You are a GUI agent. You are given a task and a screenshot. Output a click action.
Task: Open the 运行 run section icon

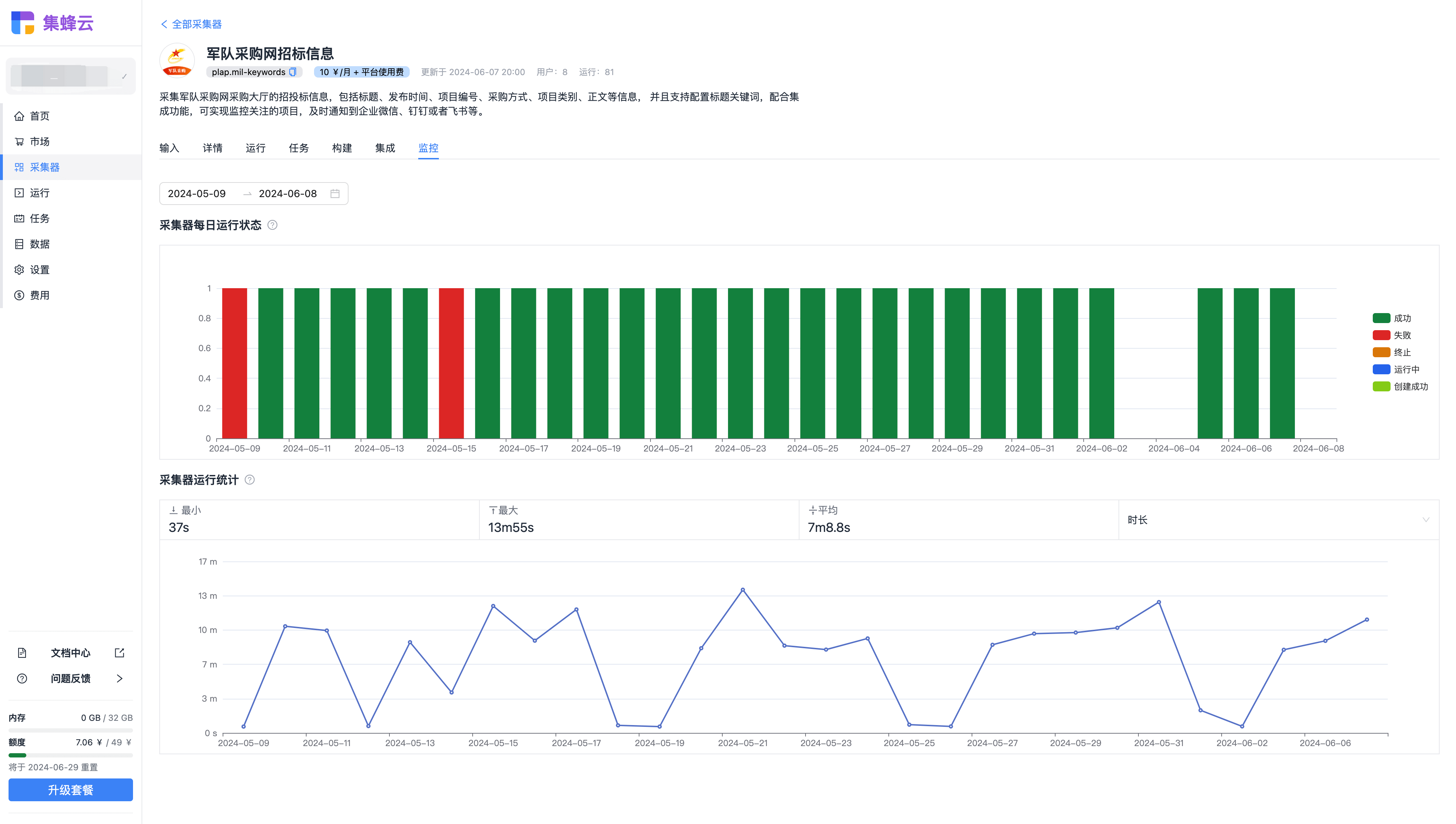(18, 192)
